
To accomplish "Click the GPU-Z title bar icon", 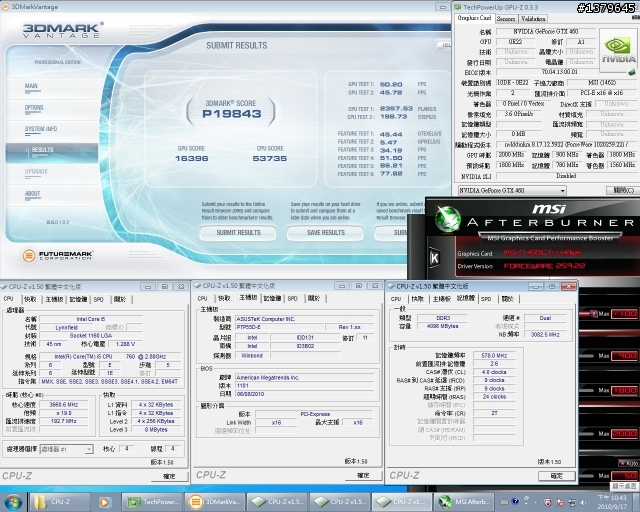I will point(458,7).
